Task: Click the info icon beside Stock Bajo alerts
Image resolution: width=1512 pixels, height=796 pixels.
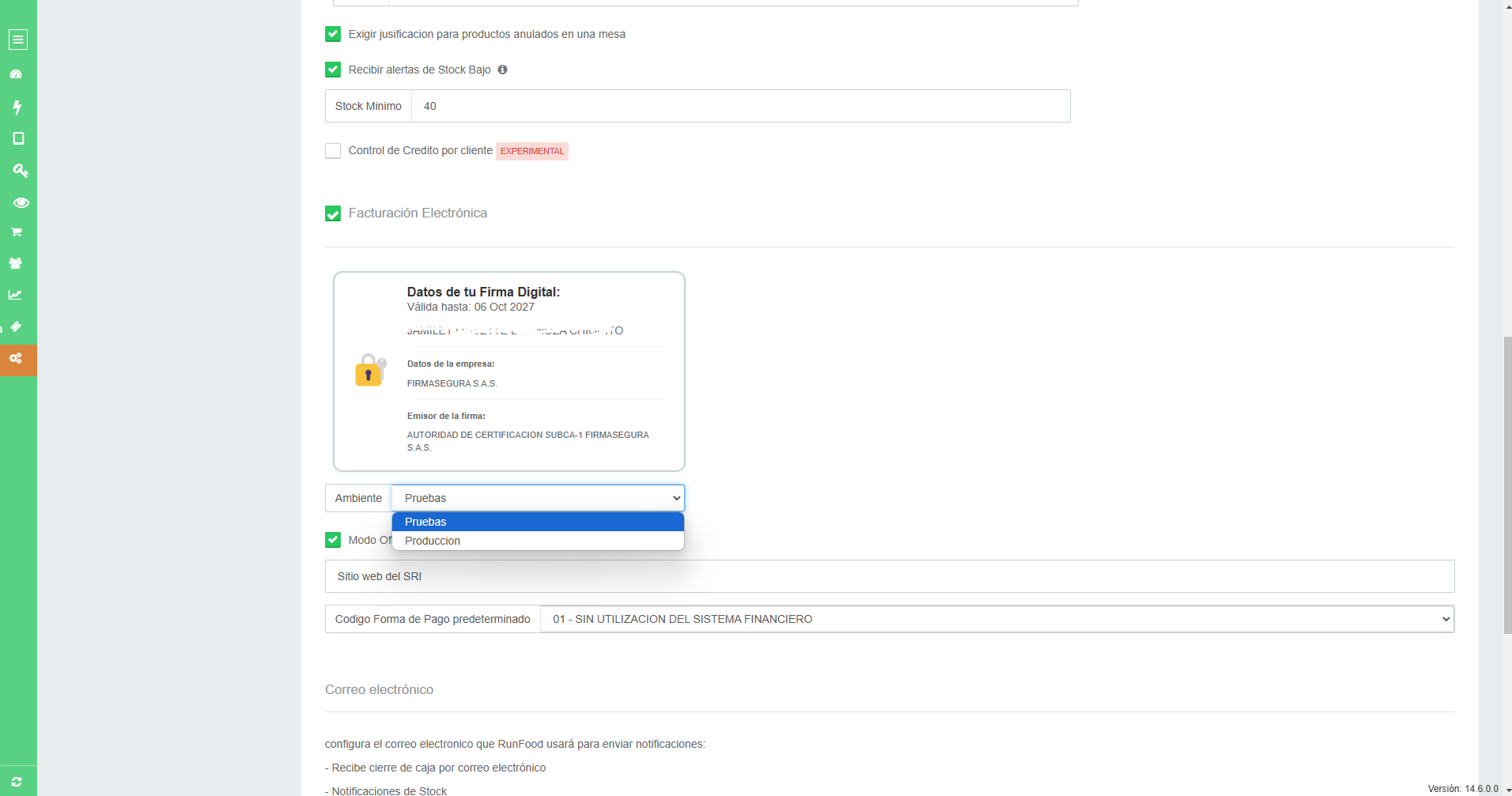Action: click(502, 70)
